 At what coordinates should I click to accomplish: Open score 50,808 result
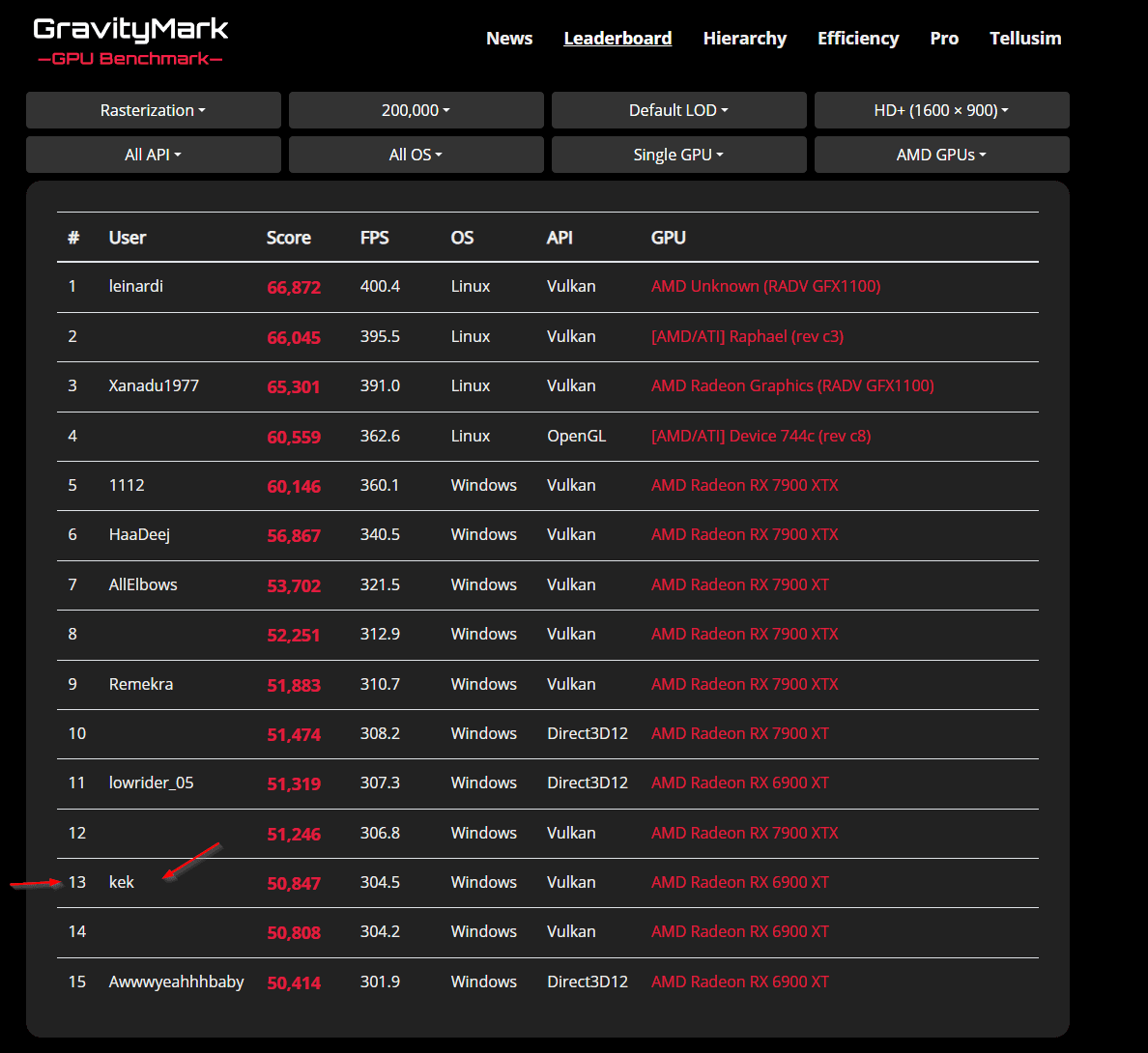294,932
